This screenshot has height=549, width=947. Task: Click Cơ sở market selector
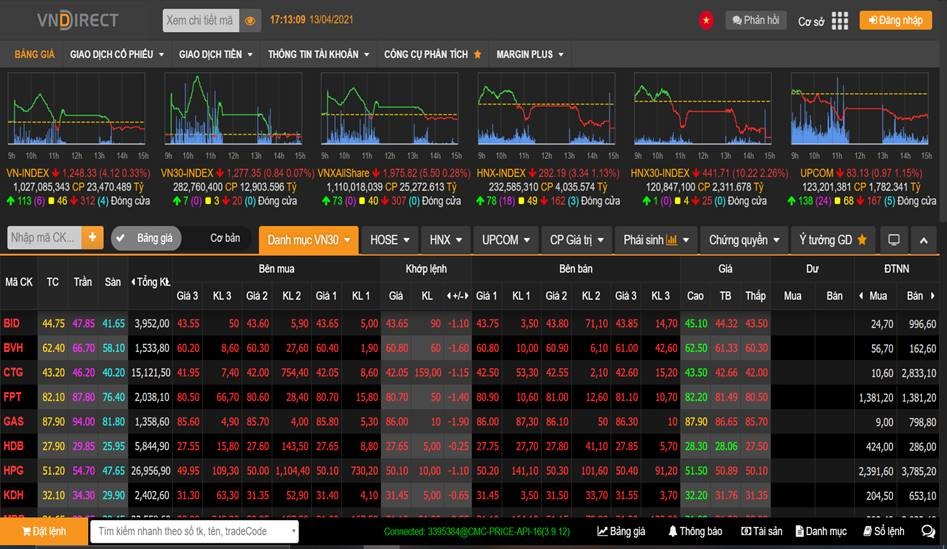coord(811,21)
